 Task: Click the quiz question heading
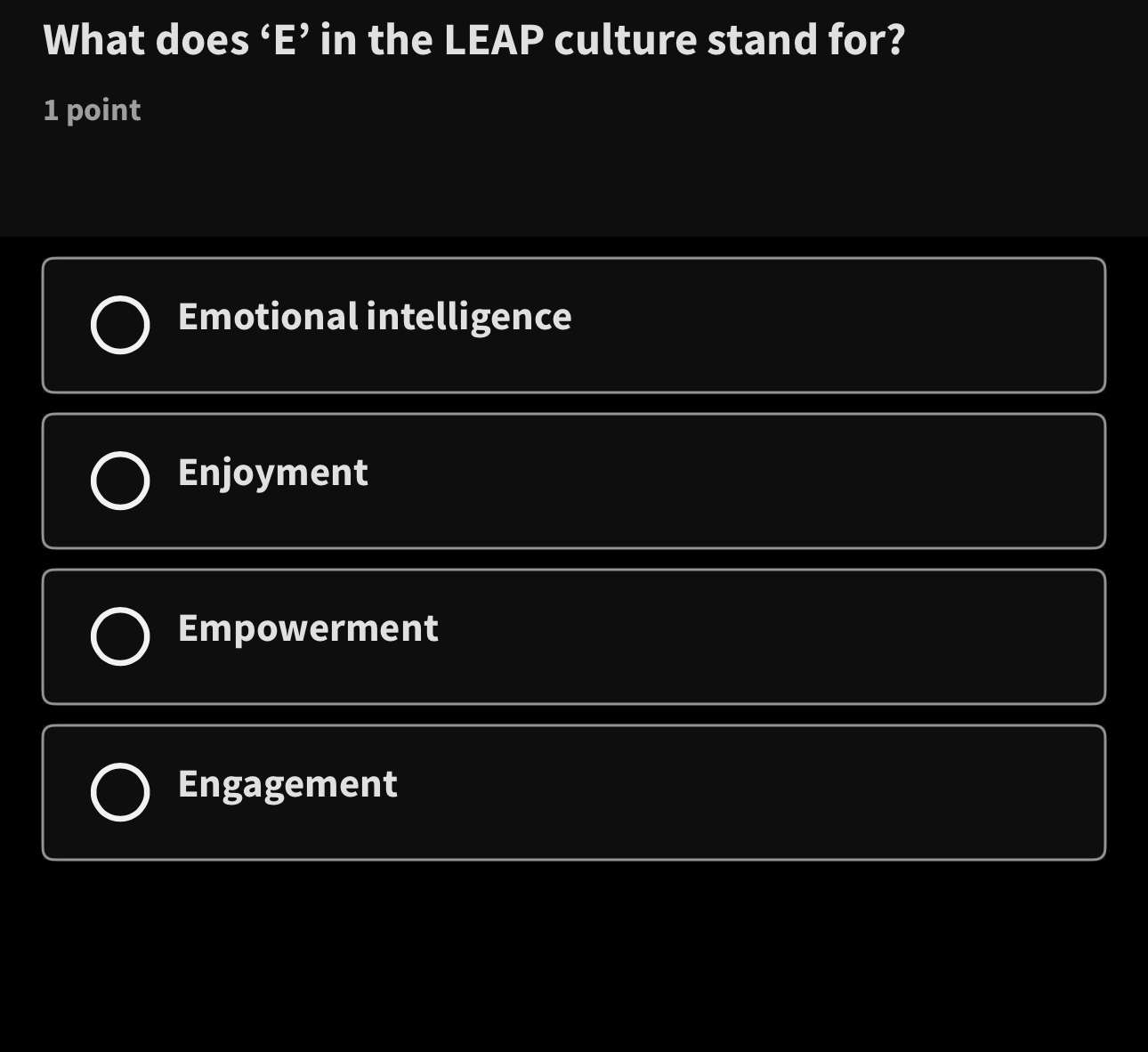click(x=473, y=39)
